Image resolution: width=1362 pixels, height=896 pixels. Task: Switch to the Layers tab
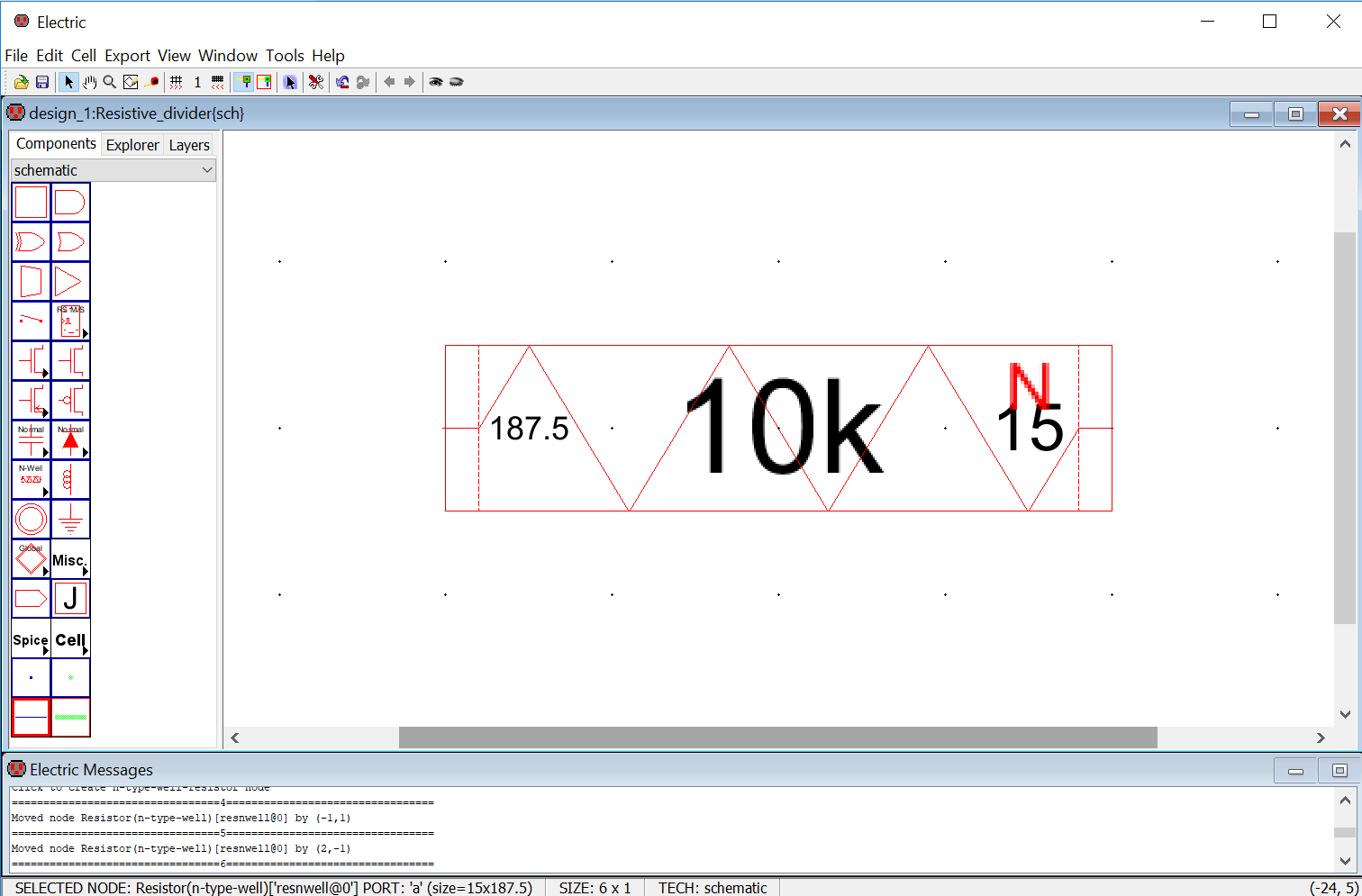[189, 145]
